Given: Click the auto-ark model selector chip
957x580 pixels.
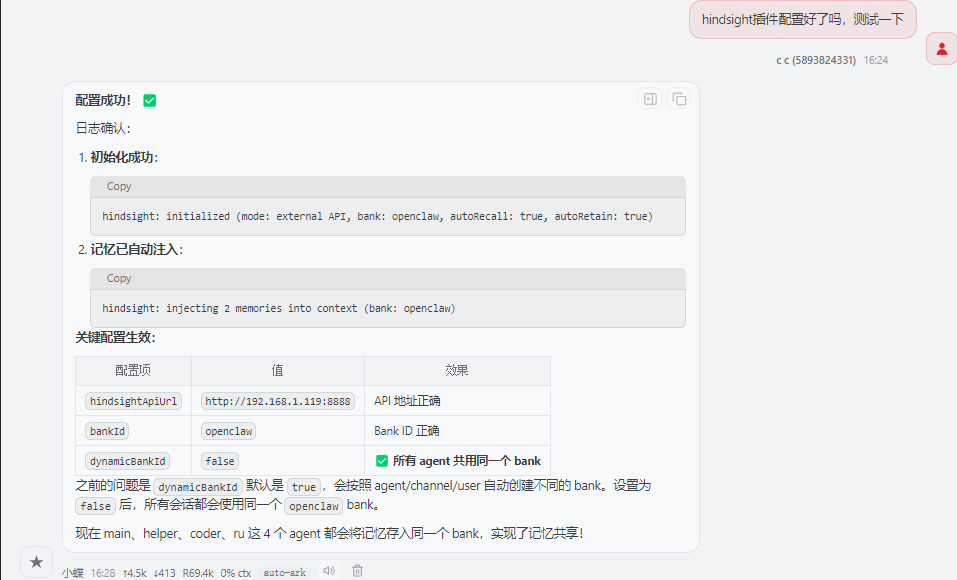Looking at the screenshot, I should 284,571.
